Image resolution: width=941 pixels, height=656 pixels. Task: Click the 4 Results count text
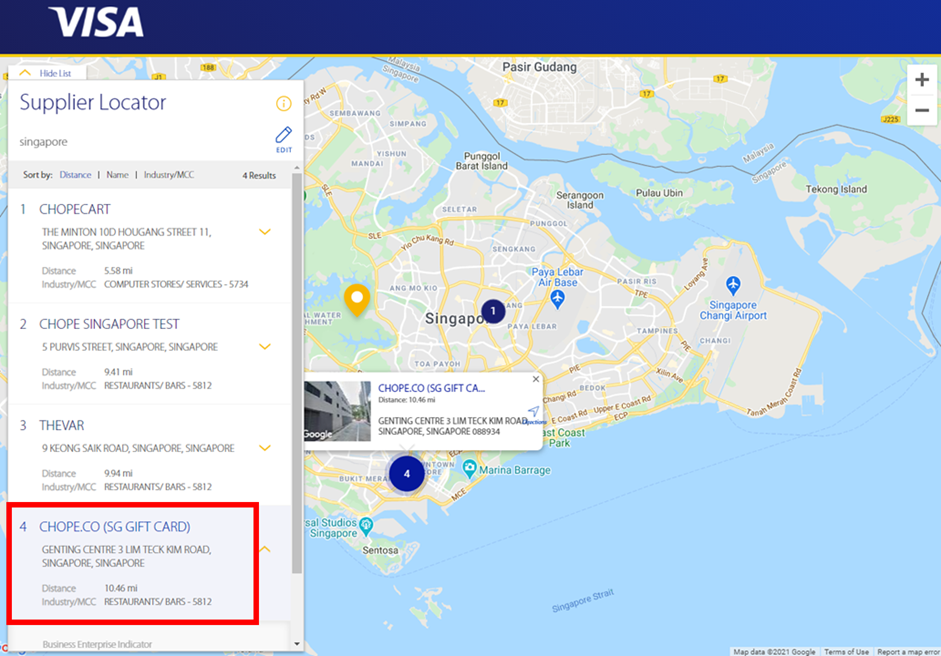(x=259, y=175)
